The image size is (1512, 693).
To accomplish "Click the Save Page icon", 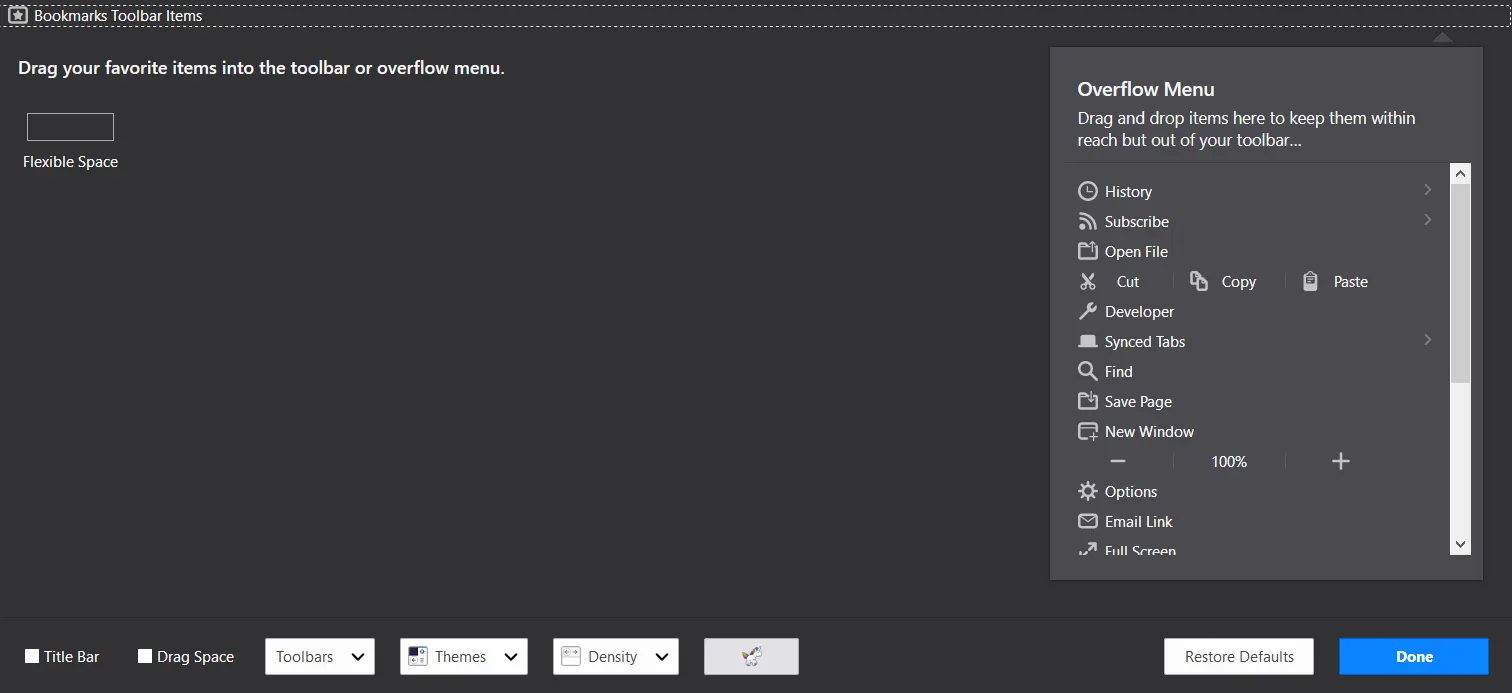I will (1087, 401).
